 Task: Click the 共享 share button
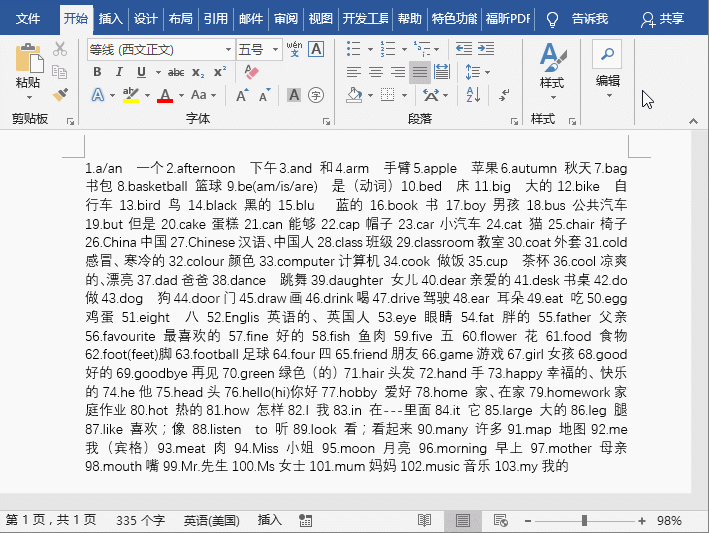tap(663, 19)
